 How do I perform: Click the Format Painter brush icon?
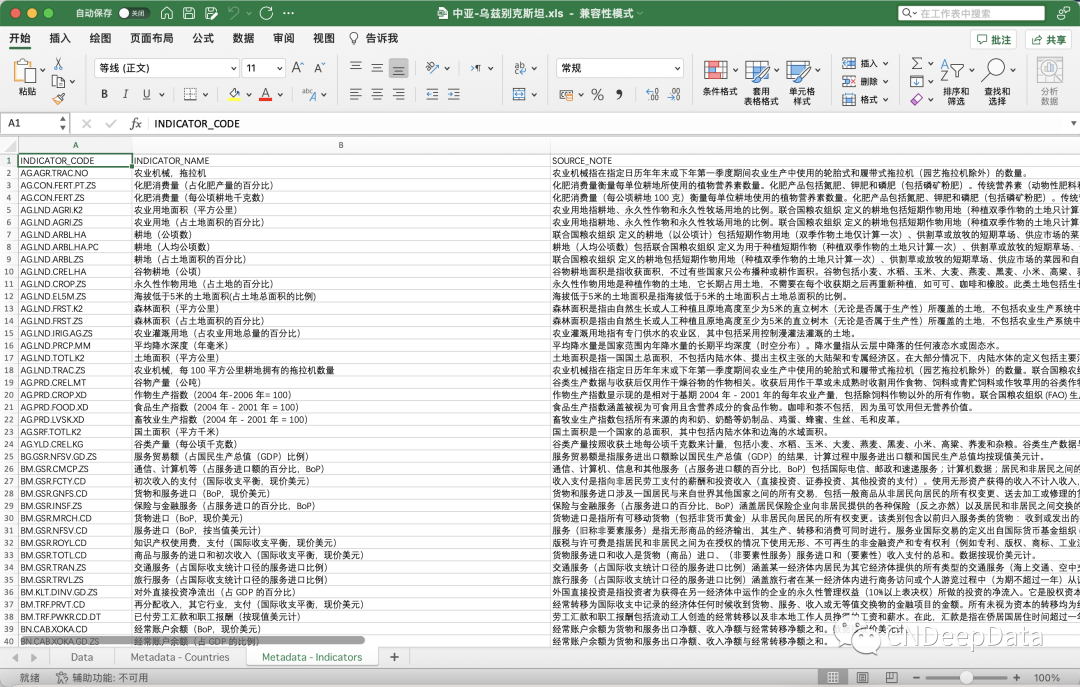coord(59,99)
